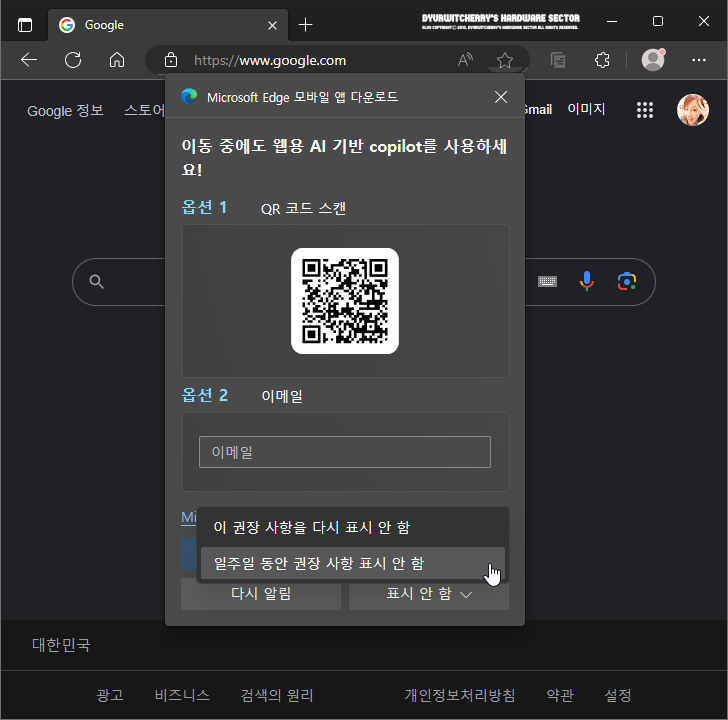Open Google account profile picture
The height and width of the screenshot is (720, 728).
pyautogui.click(x=693, y=110)
